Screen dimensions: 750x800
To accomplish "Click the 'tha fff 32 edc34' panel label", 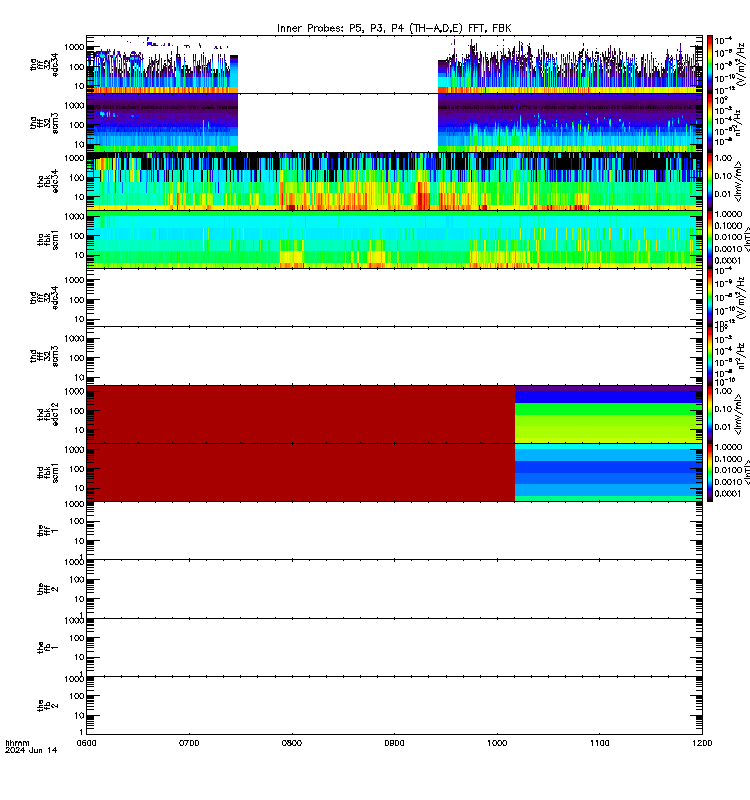I will tap(44, 64).
